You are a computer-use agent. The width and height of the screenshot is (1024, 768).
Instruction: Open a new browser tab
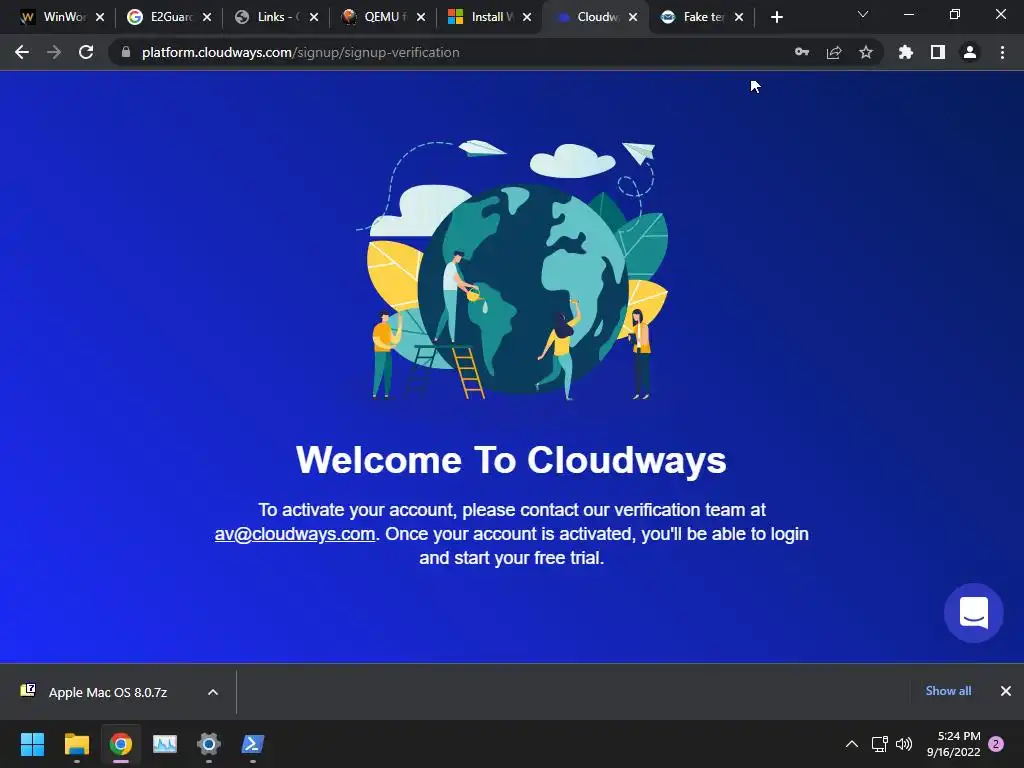pyautogui.click(x=776, y=18)
